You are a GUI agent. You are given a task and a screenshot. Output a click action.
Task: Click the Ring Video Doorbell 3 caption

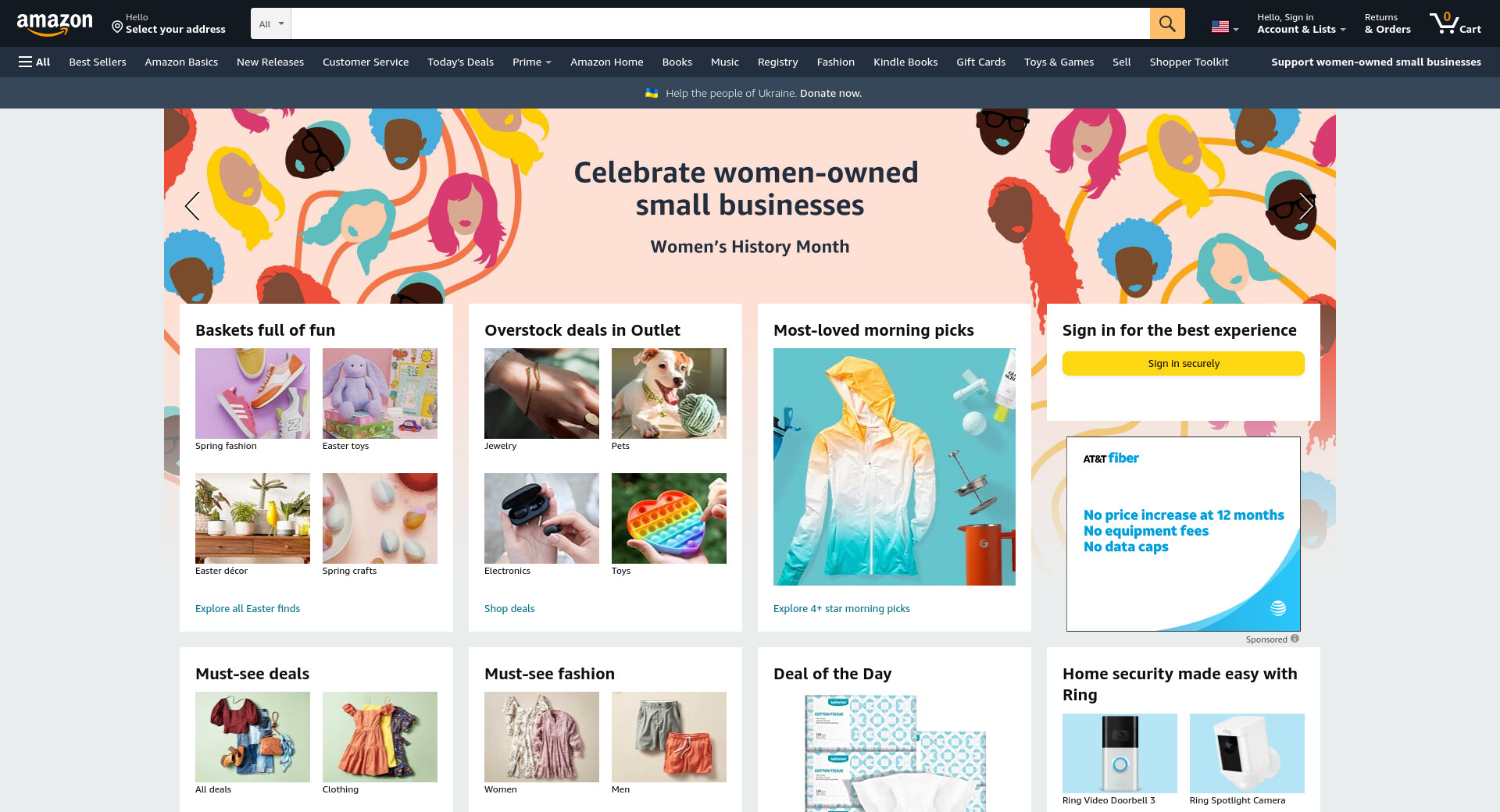tap(1109, 800)
